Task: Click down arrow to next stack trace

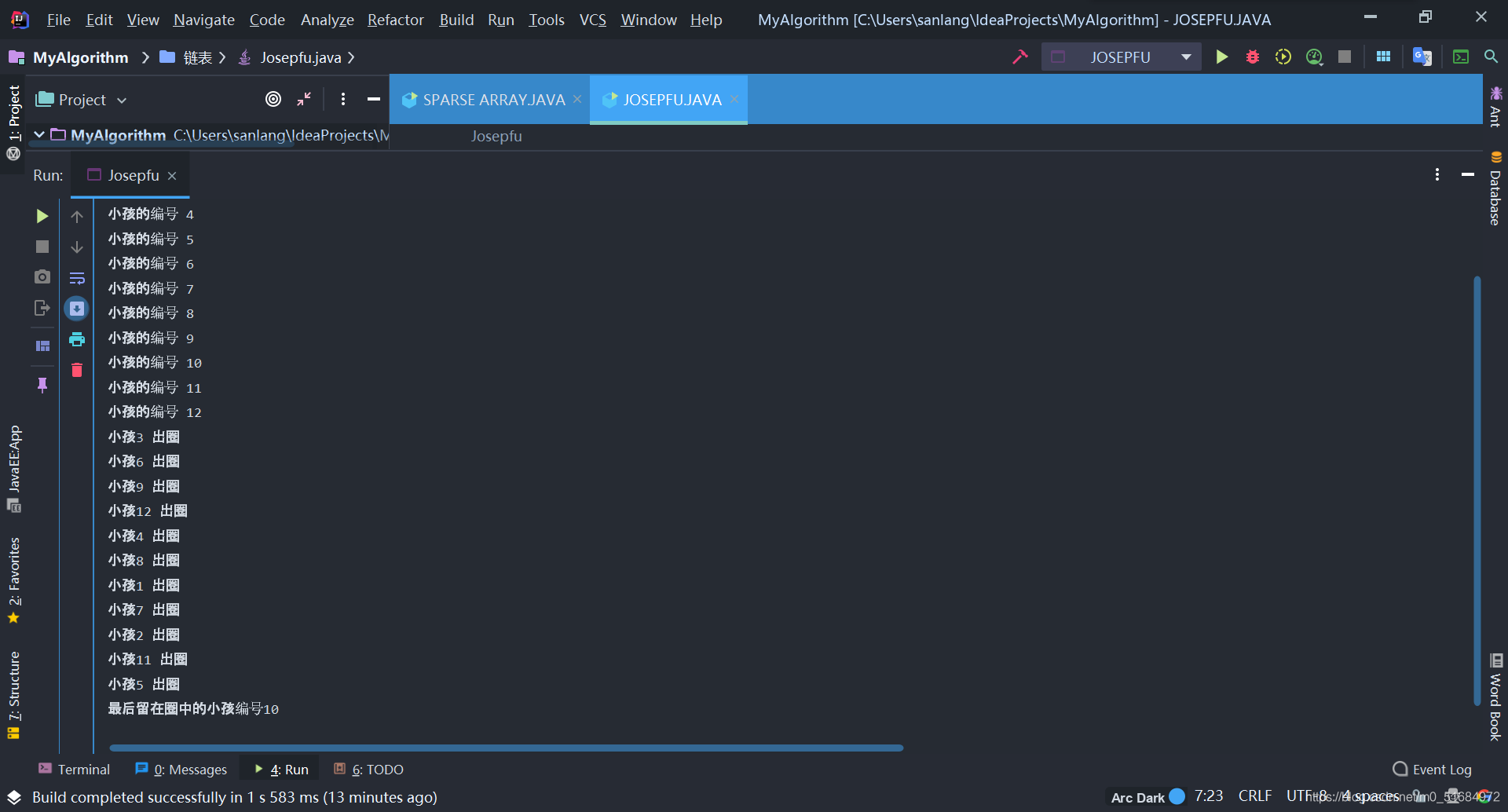Action: pyautogui.click(x=77, y=247)
